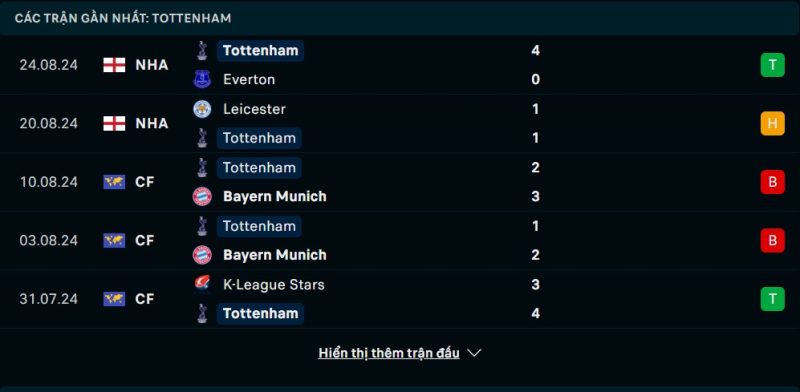Click the orange H draw result badge
Image resolution: width=800 pixels, height=392 pixels.
click(x=772, y=124)
